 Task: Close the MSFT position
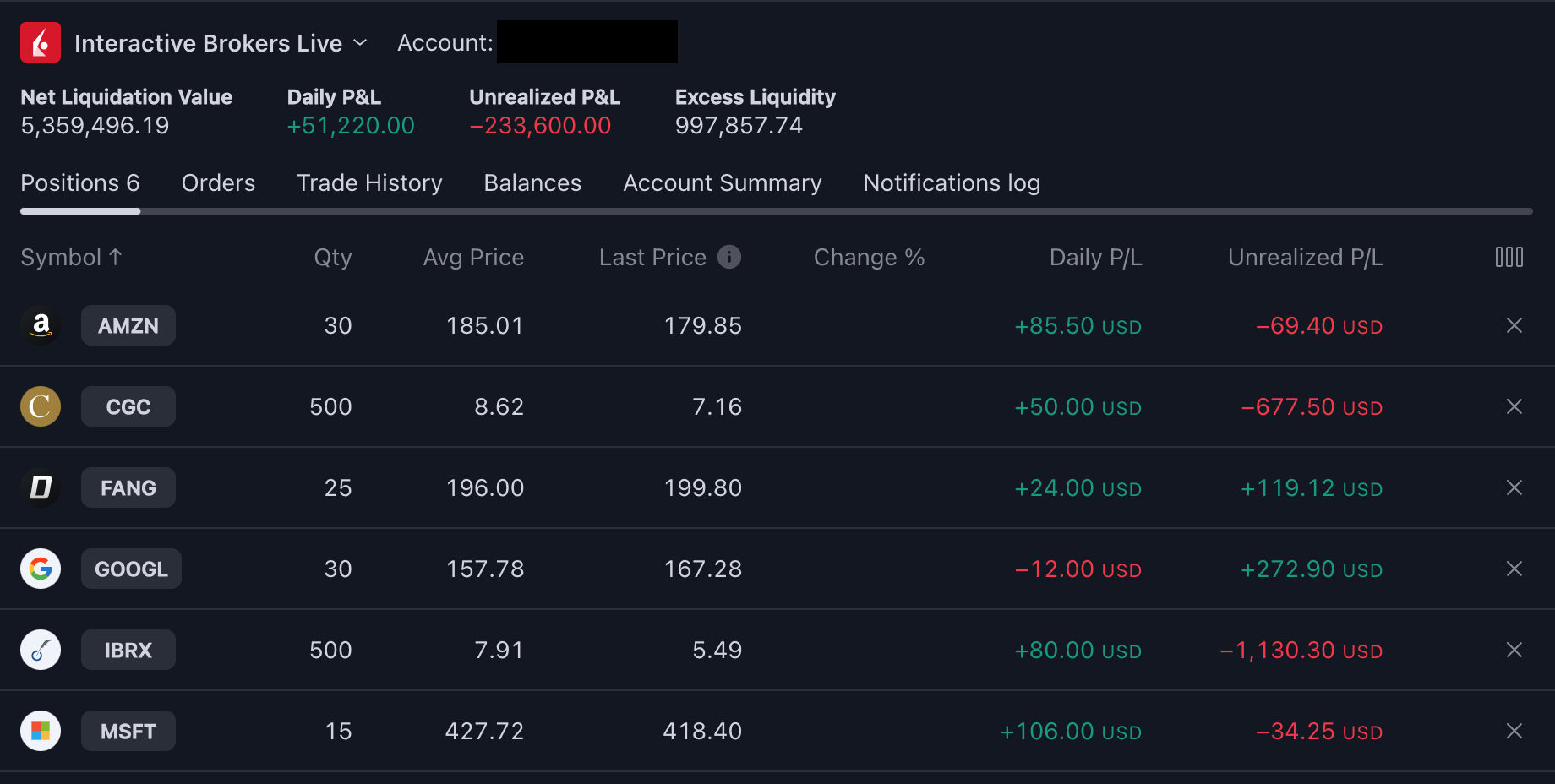point(1514,731)
